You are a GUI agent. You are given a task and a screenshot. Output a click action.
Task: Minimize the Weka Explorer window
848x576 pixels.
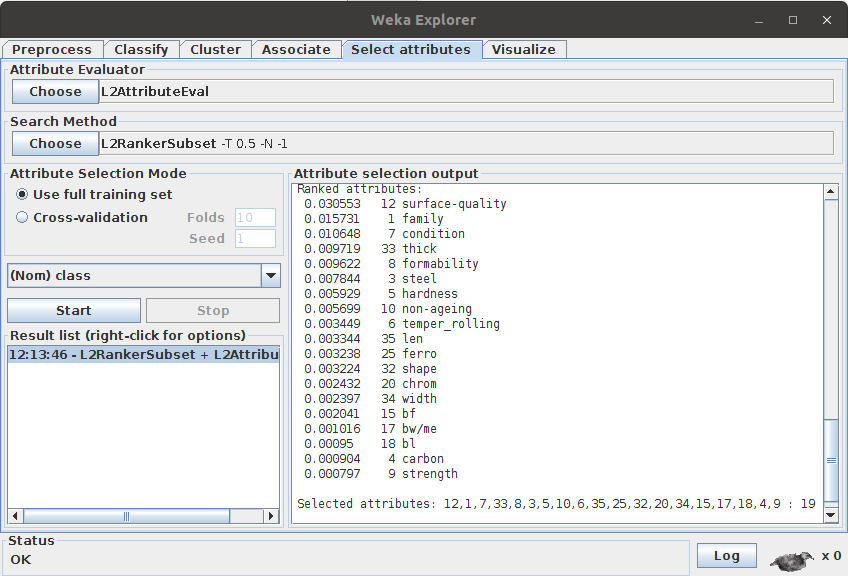pos(759,21)
